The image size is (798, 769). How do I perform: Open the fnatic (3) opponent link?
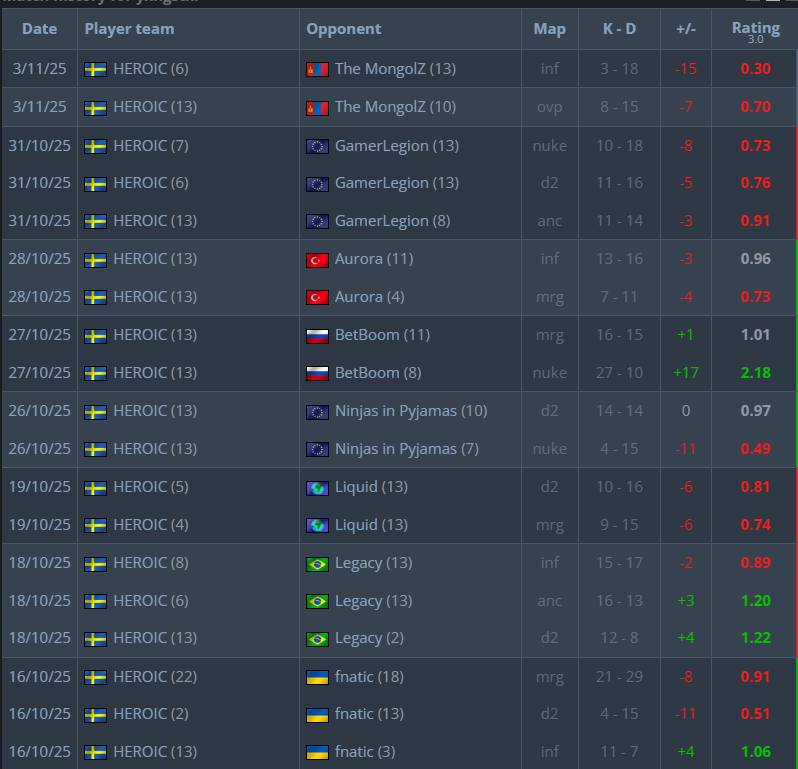[x=365, y=752]
